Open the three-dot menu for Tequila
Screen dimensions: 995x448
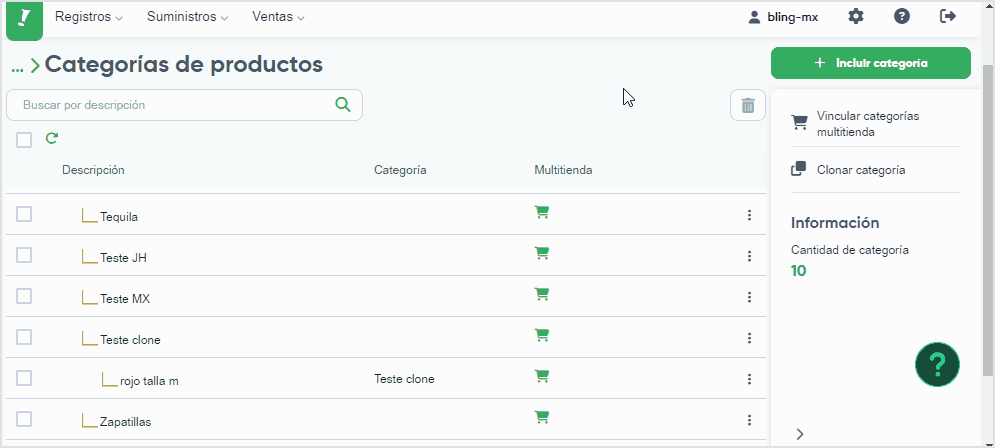pos(749,215)
